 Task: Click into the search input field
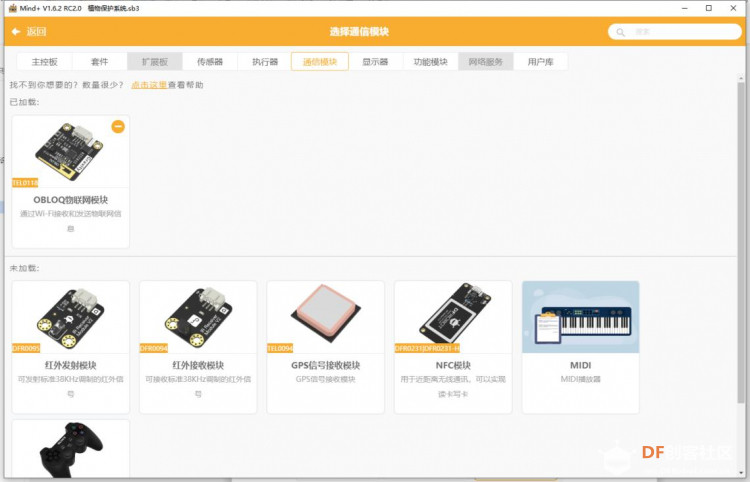tap(674, 32)
